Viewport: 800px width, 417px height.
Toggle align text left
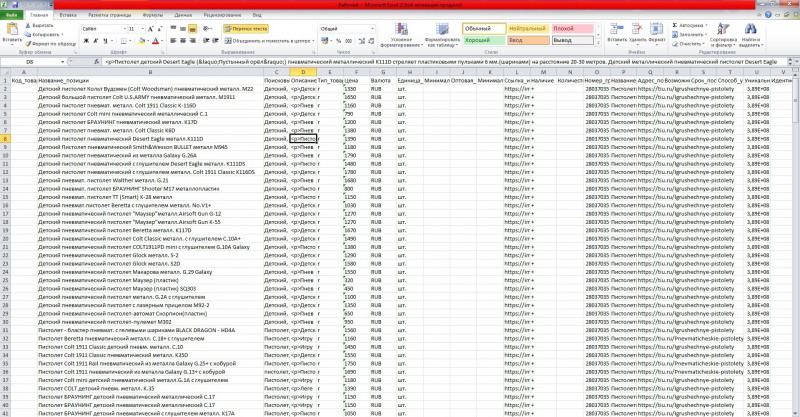(x=173, y=41)
